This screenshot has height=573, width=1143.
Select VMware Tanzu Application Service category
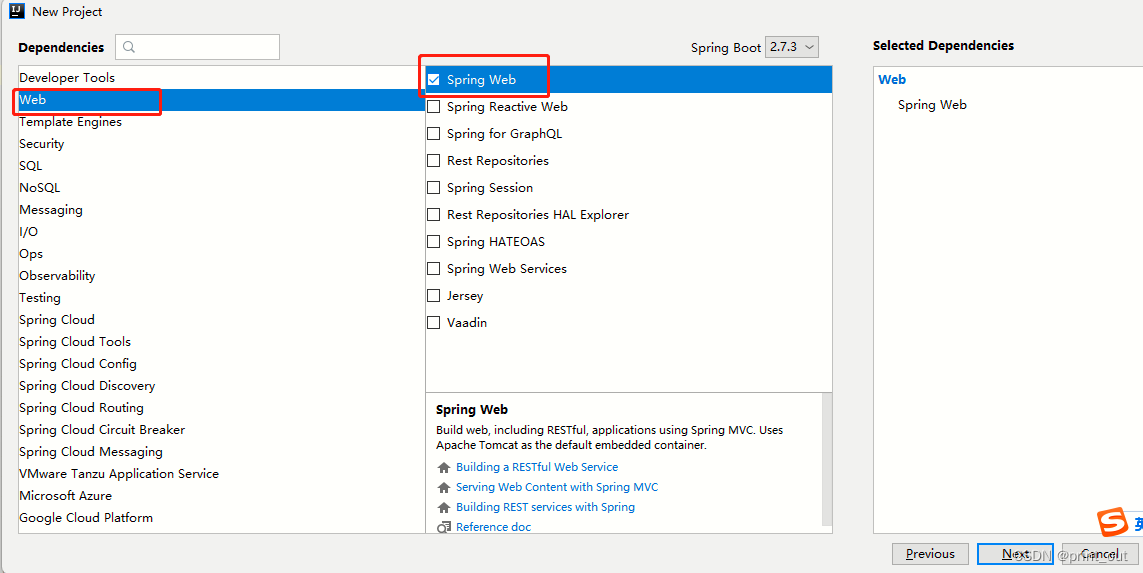222,473
